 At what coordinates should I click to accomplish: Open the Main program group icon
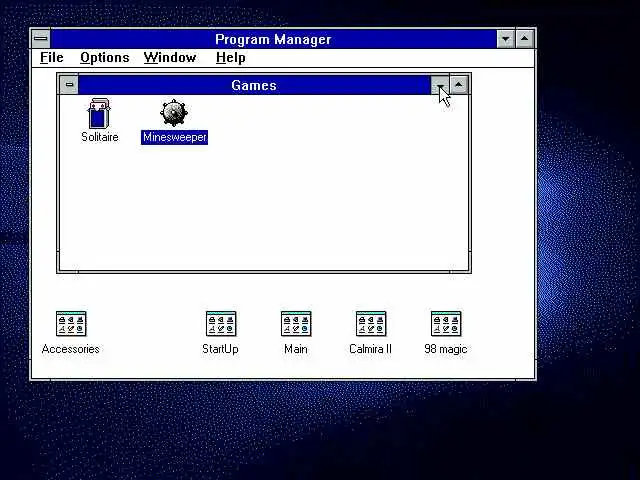296,324
